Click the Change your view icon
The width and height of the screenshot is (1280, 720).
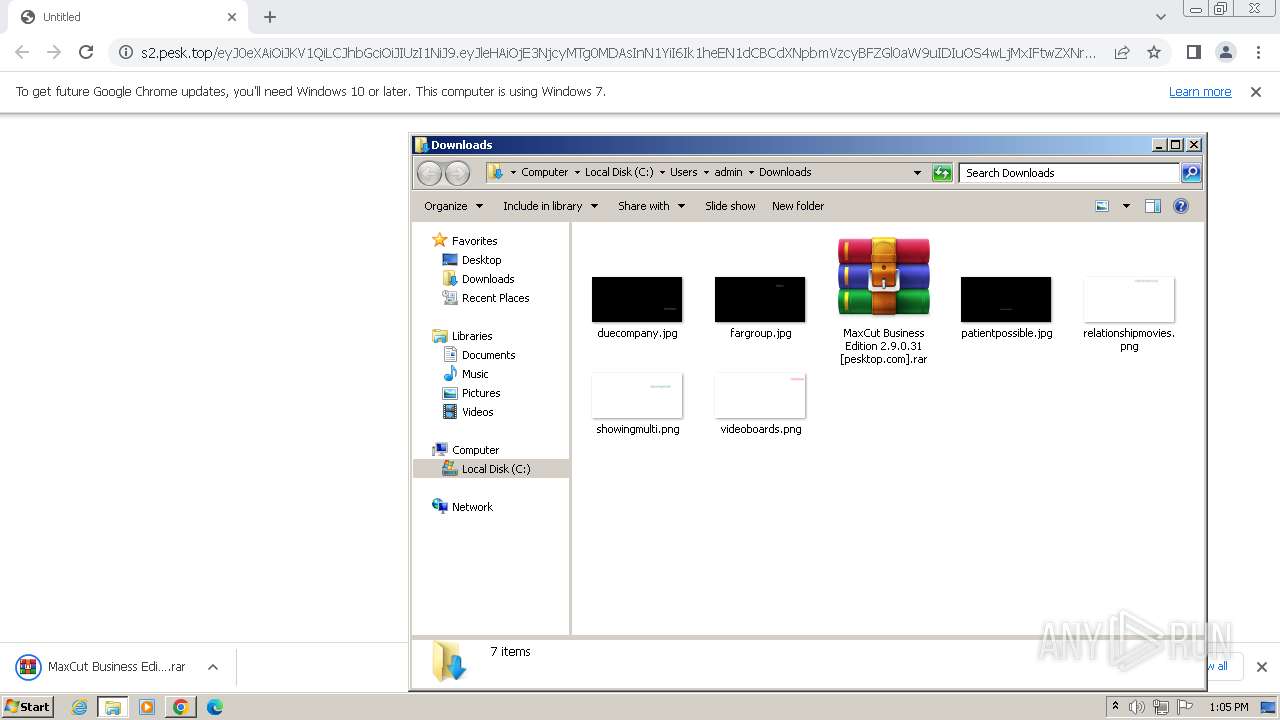(1102, 206)
